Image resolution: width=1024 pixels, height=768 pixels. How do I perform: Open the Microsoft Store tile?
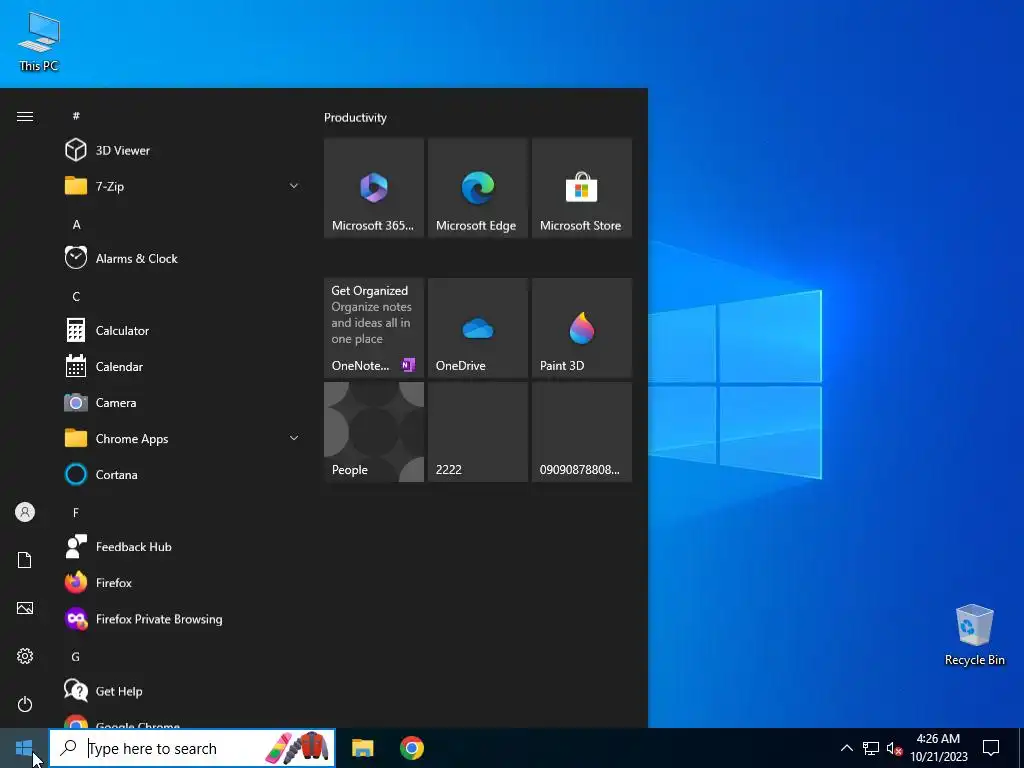582,188
